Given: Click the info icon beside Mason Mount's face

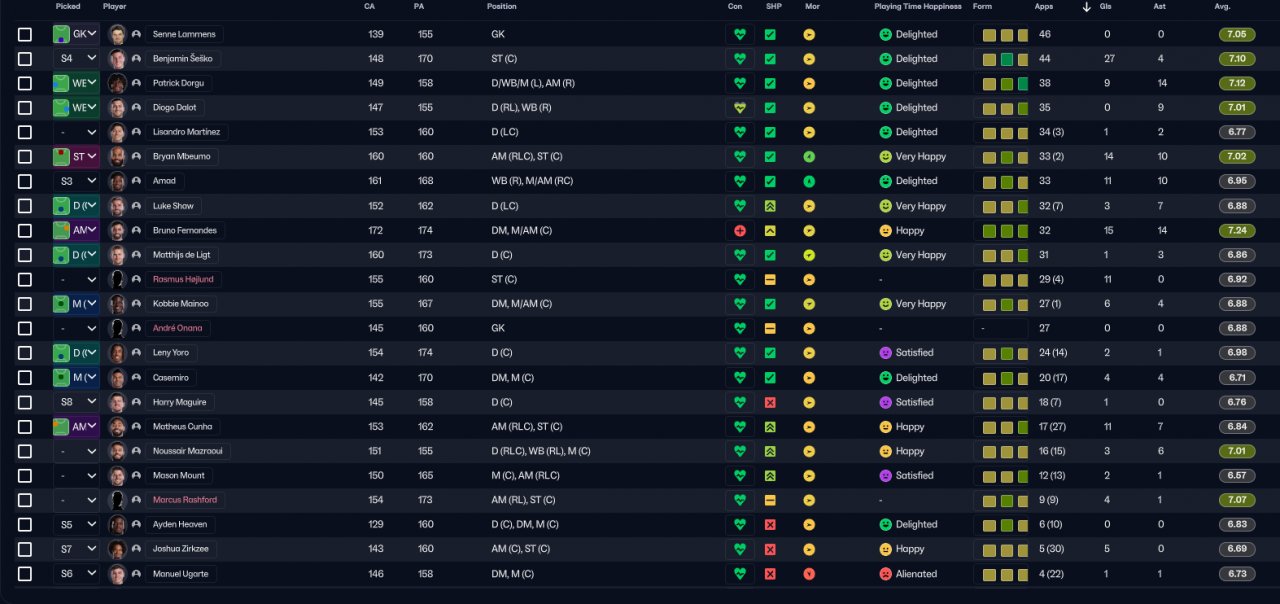Looking at the screenshot, I should [136, 476].
